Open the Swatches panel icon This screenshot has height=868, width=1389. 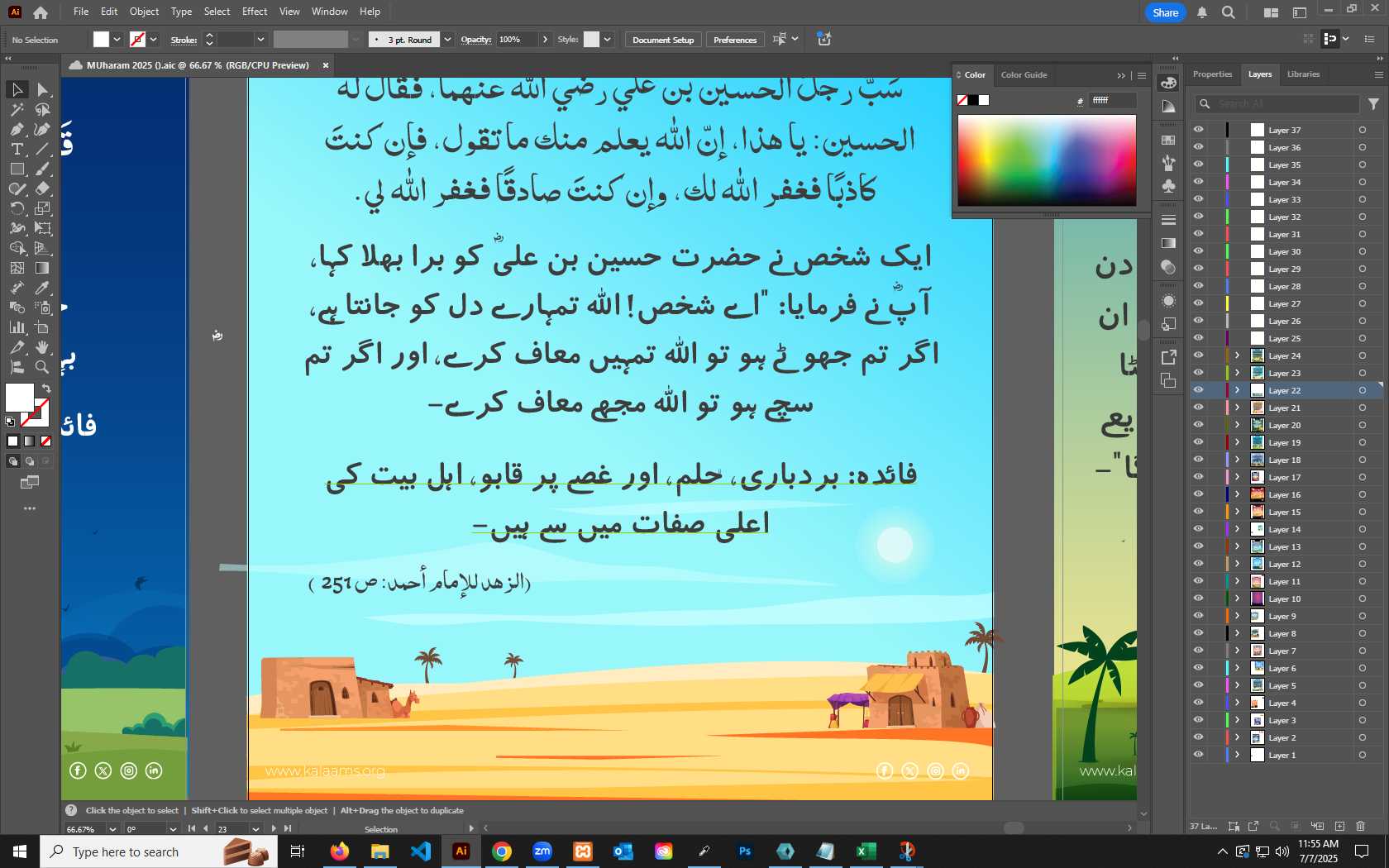[1168, 140]
